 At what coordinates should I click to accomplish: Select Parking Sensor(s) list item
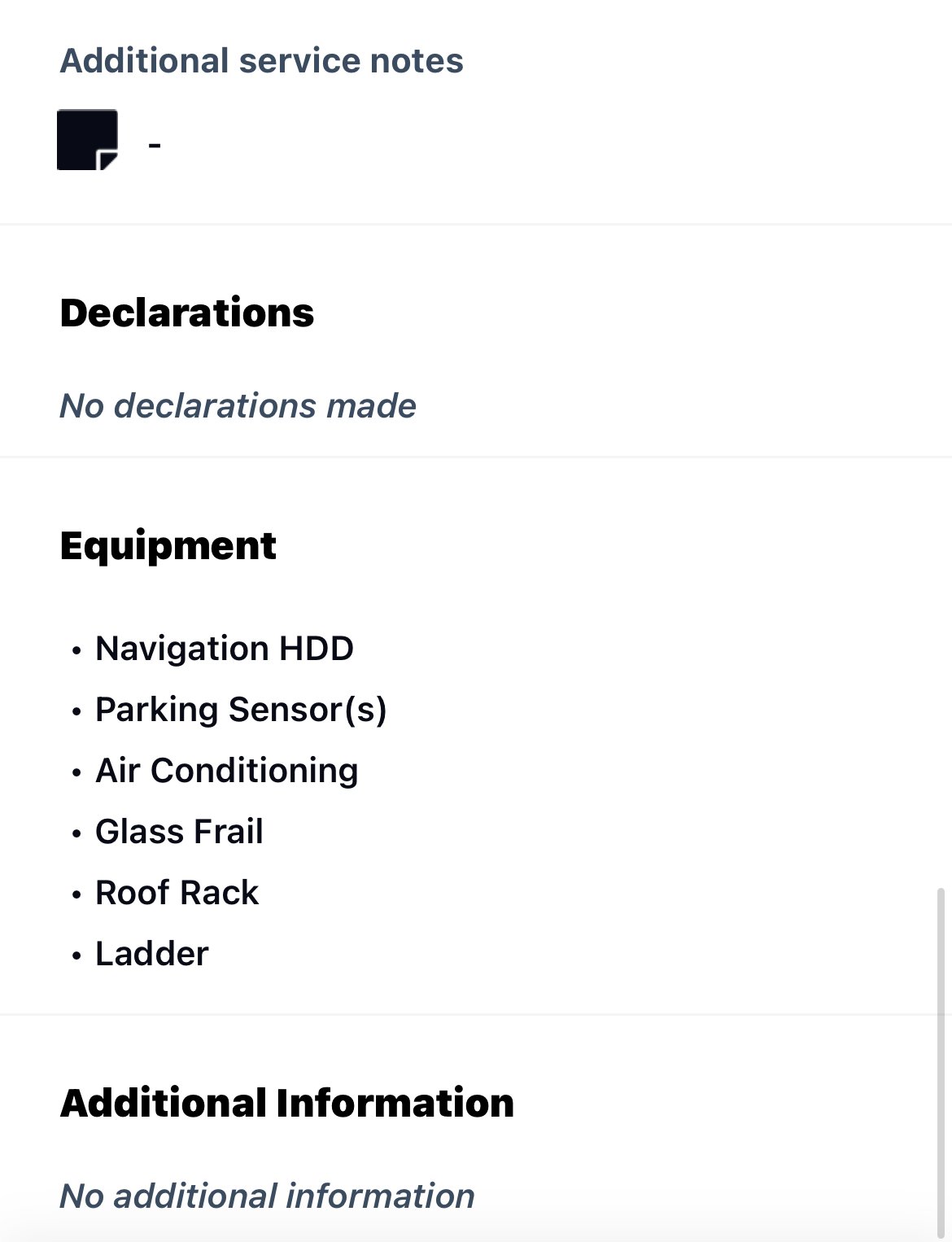click(x=241, y=710)
